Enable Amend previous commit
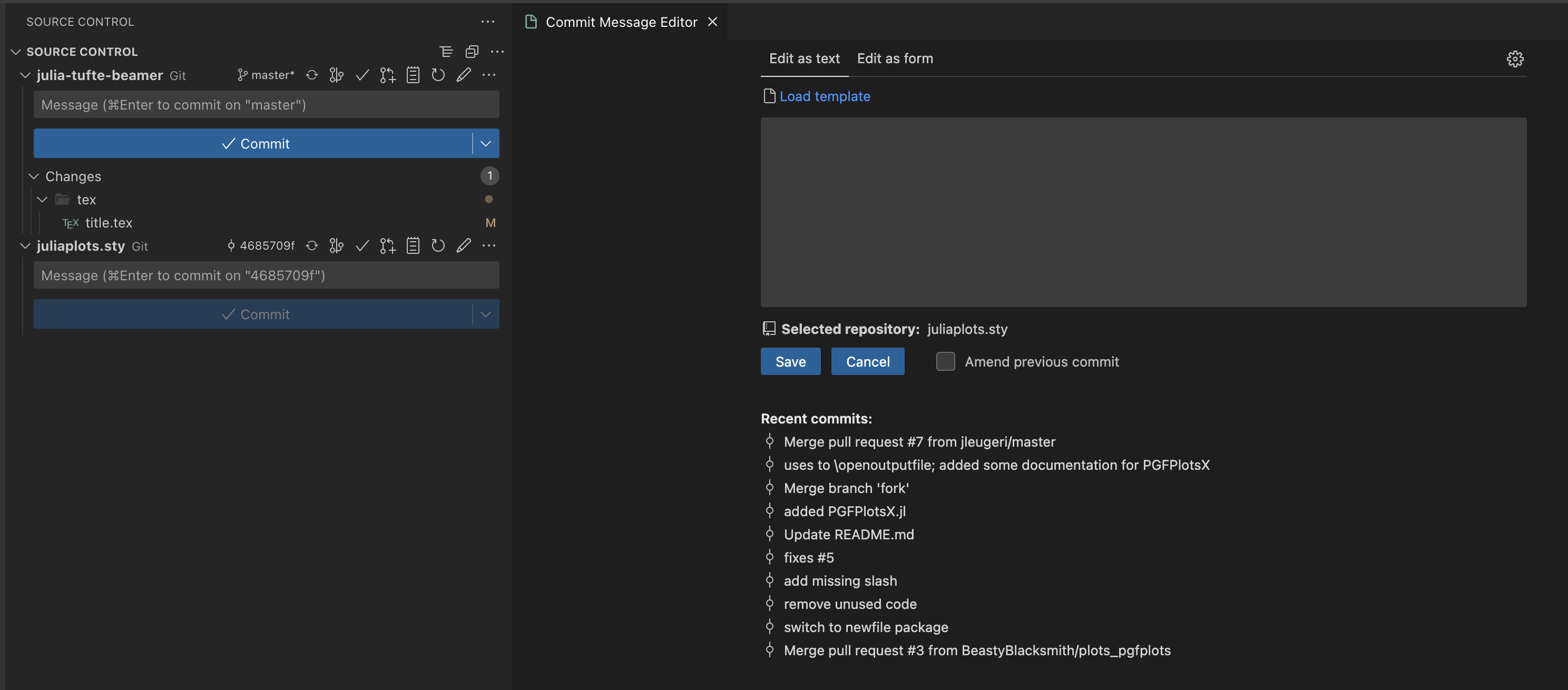1568x690 pixels. tap(945, 361)
